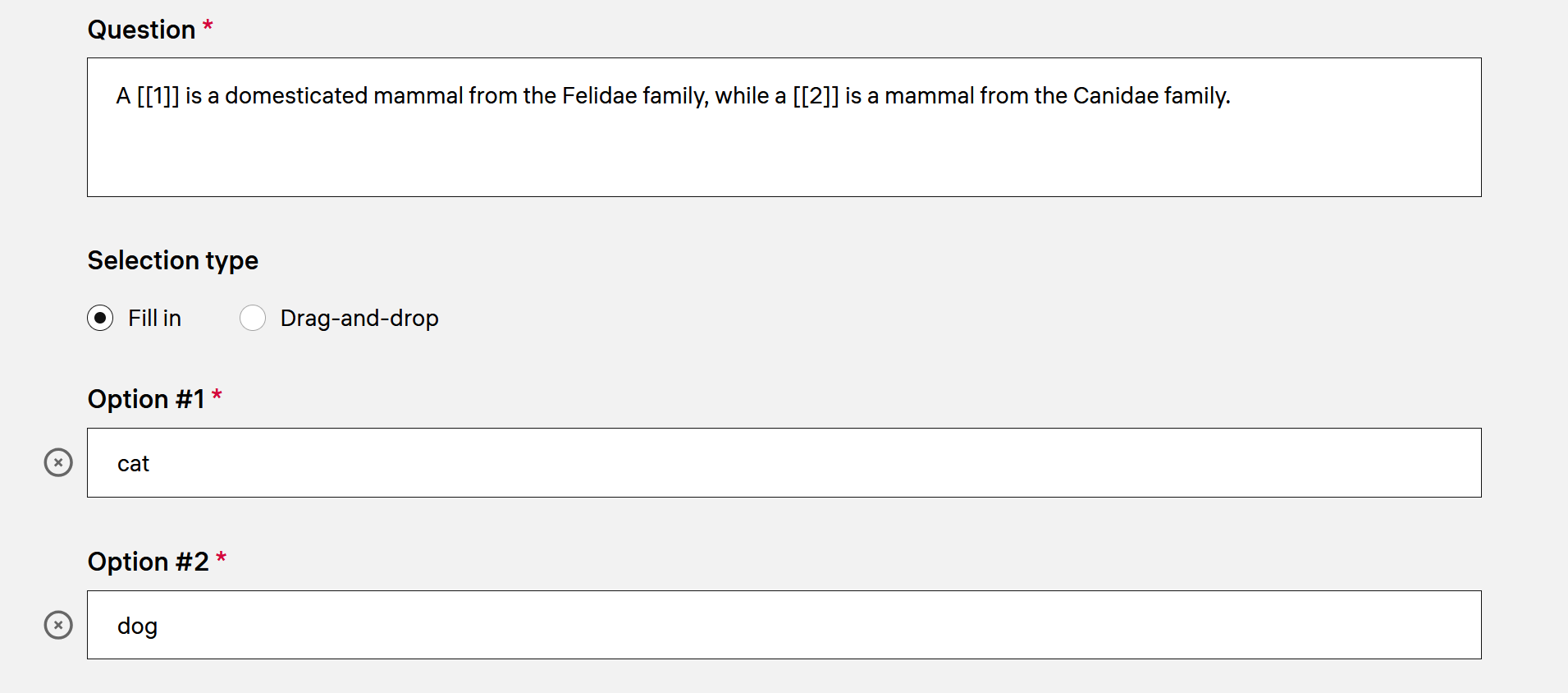Click the "Fill in" label text

point(154,318)
